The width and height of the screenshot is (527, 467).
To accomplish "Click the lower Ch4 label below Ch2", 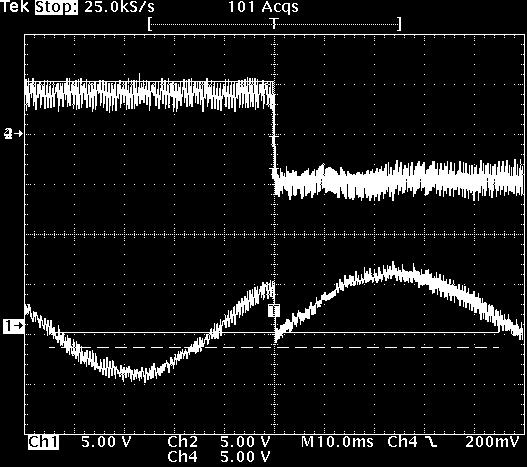I will click(183, 457).
